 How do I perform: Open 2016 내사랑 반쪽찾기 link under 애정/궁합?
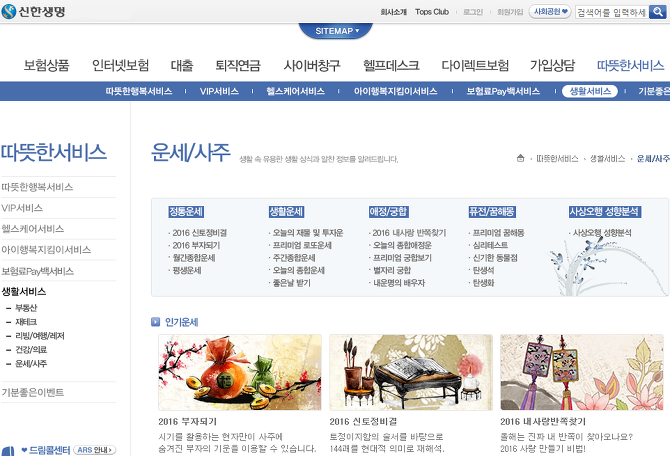pos(409,233)
